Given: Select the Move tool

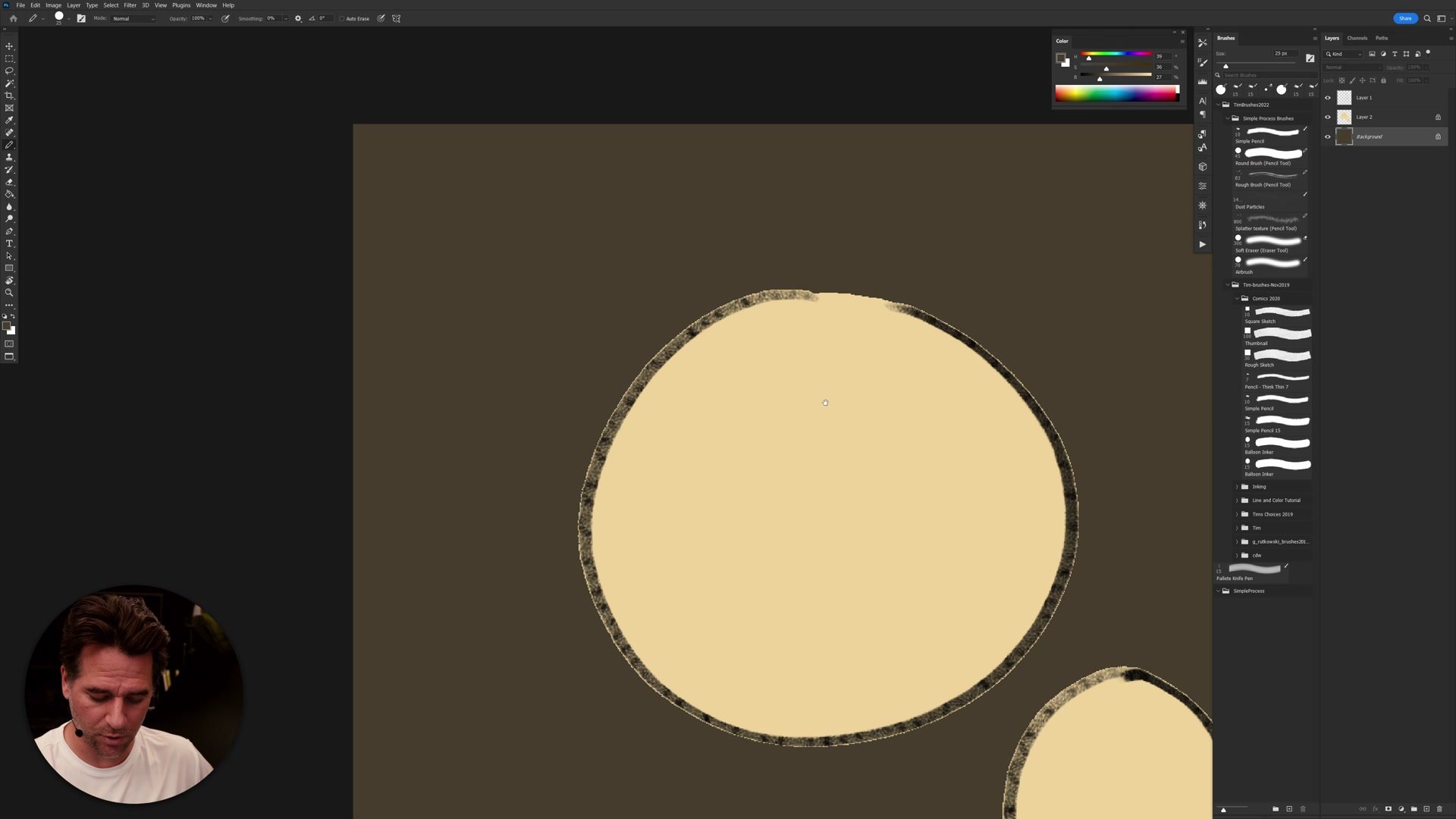Looking at the screenshot, I should (x=10, y=45).
